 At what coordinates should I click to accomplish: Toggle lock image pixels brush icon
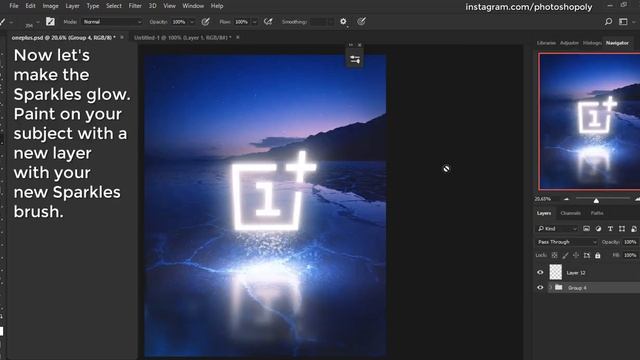coord(565,256)
